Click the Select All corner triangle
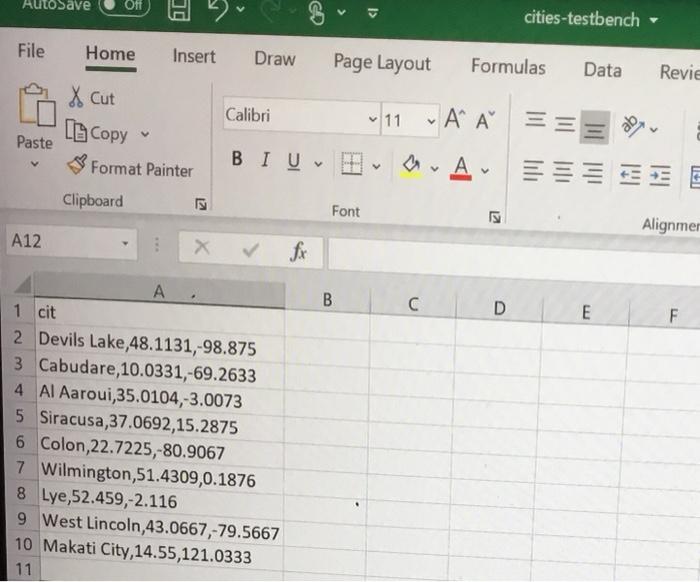 point(22,284)
